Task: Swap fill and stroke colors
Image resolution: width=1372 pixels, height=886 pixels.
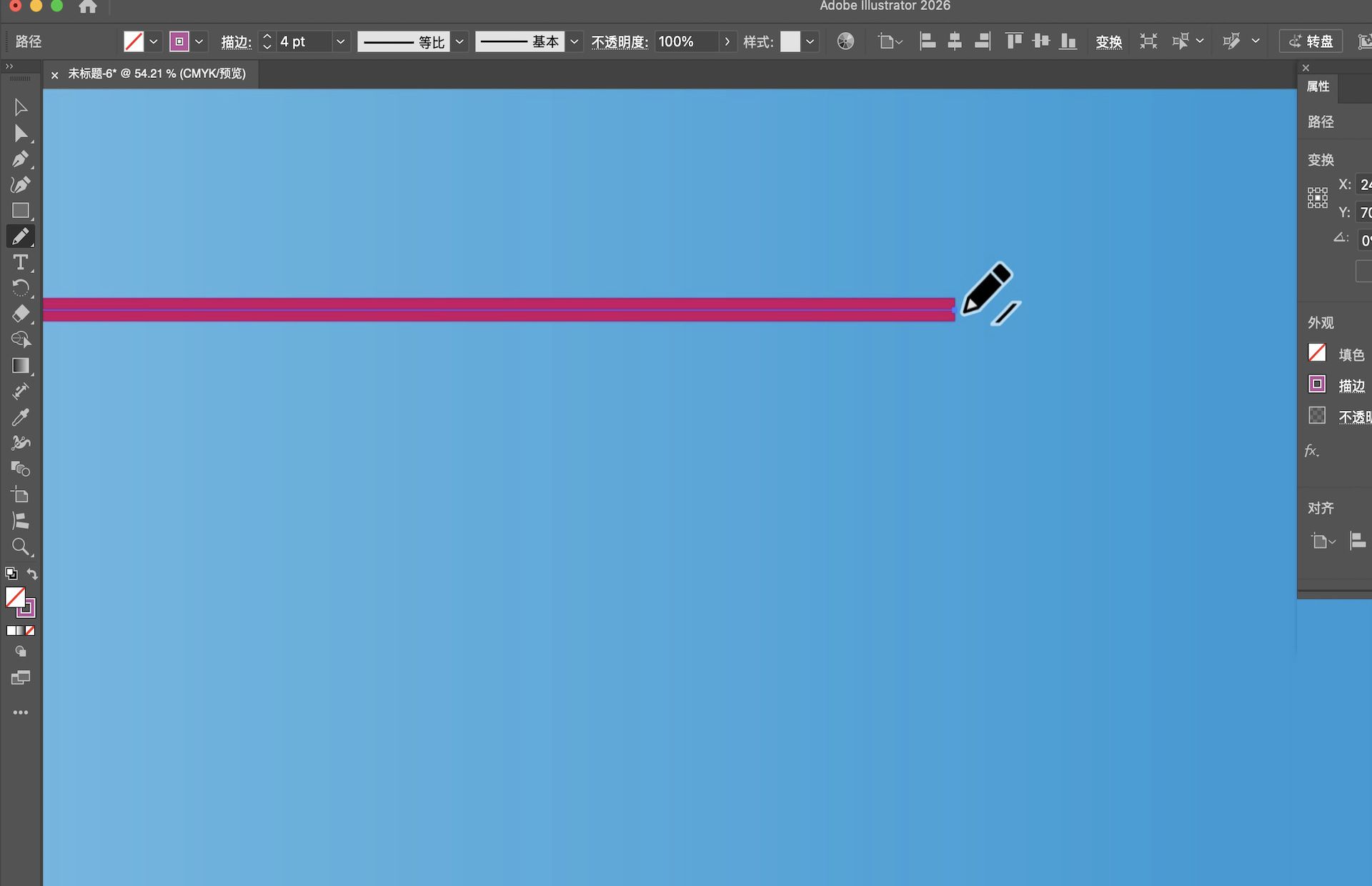Action: (32, 574)
